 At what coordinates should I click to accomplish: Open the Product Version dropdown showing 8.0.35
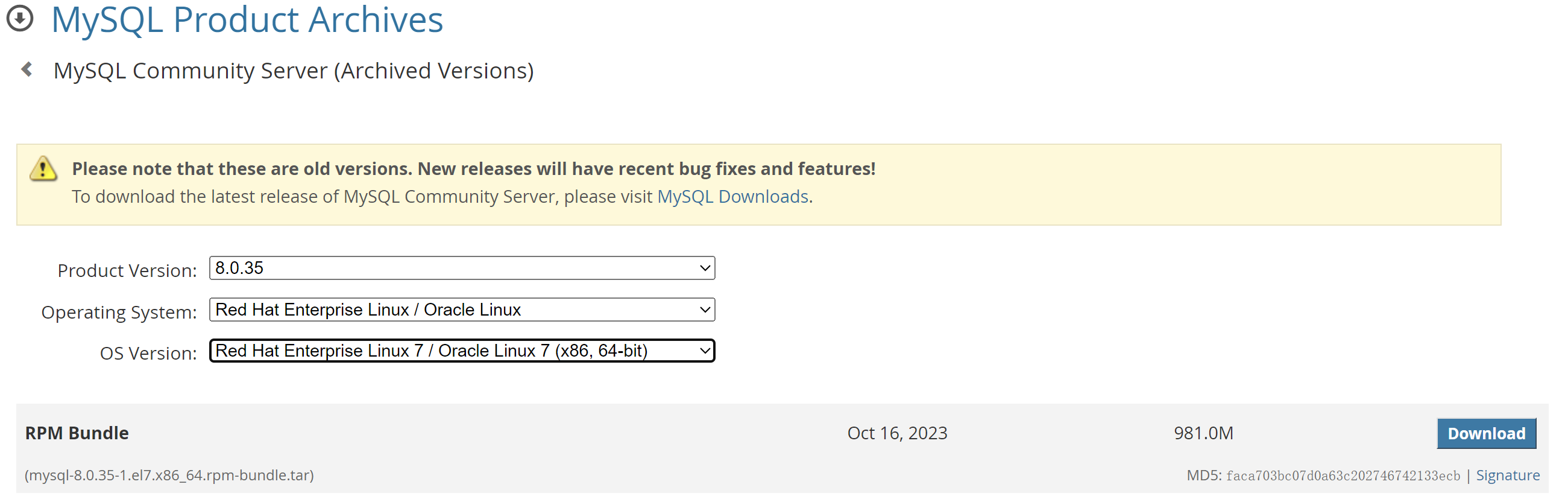(461, 268)
